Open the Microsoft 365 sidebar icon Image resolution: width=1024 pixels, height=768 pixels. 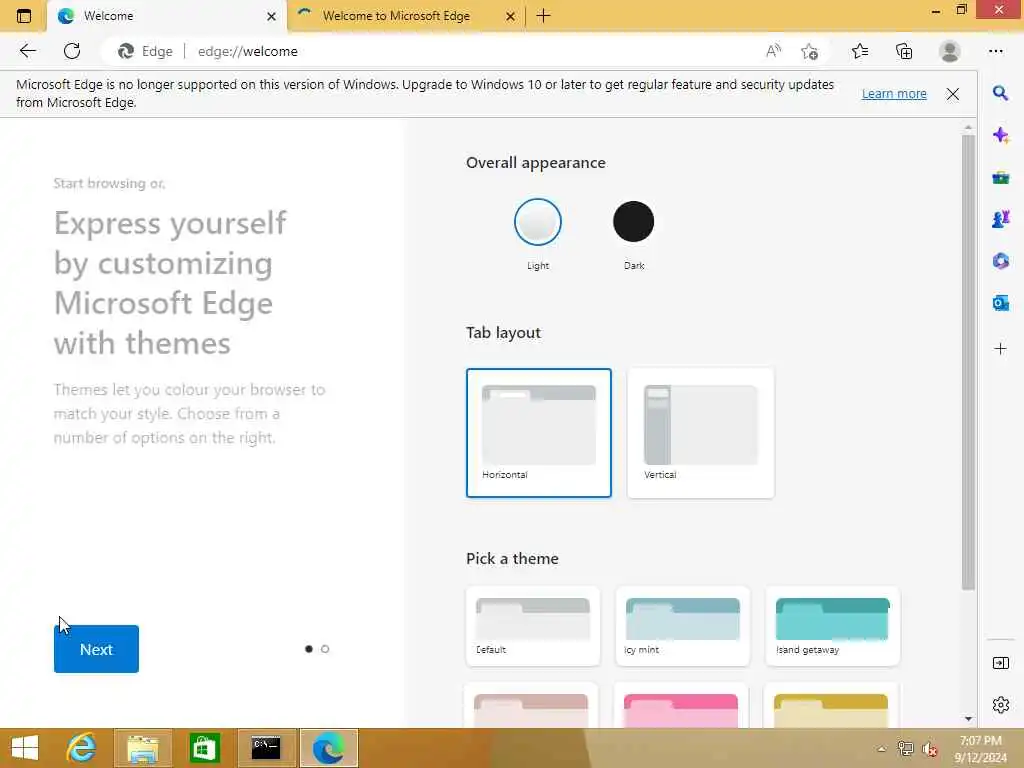1000,261
